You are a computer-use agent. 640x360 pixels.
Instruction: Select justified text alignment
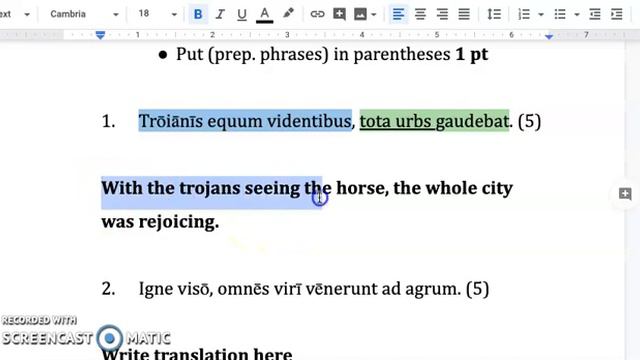pos(464,14)
